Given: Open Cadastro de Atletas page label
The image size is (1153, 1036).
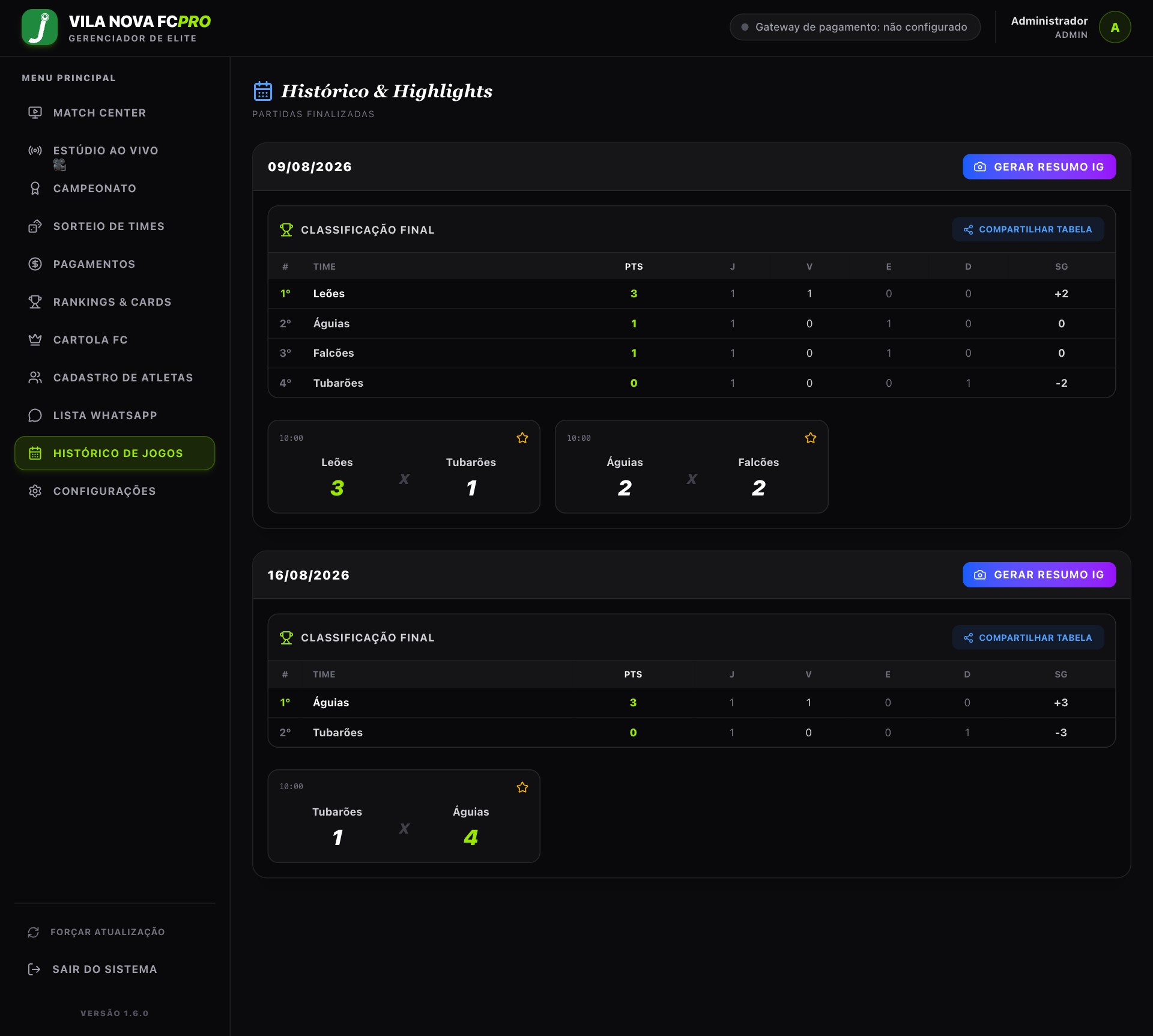Looking at the screenshot, I should [123, 378].
